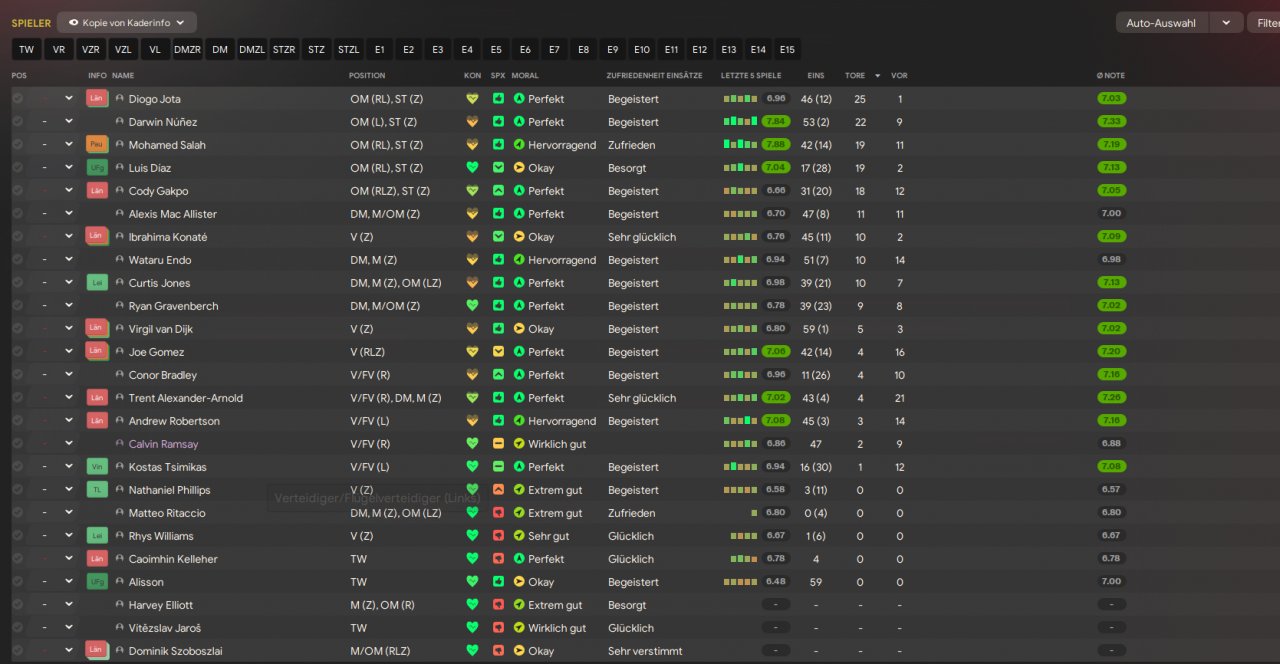The width and height of the screenshot is (1280, 664).
Task: Click Mohamed Salah's last five games form bars
Action: 740,145
